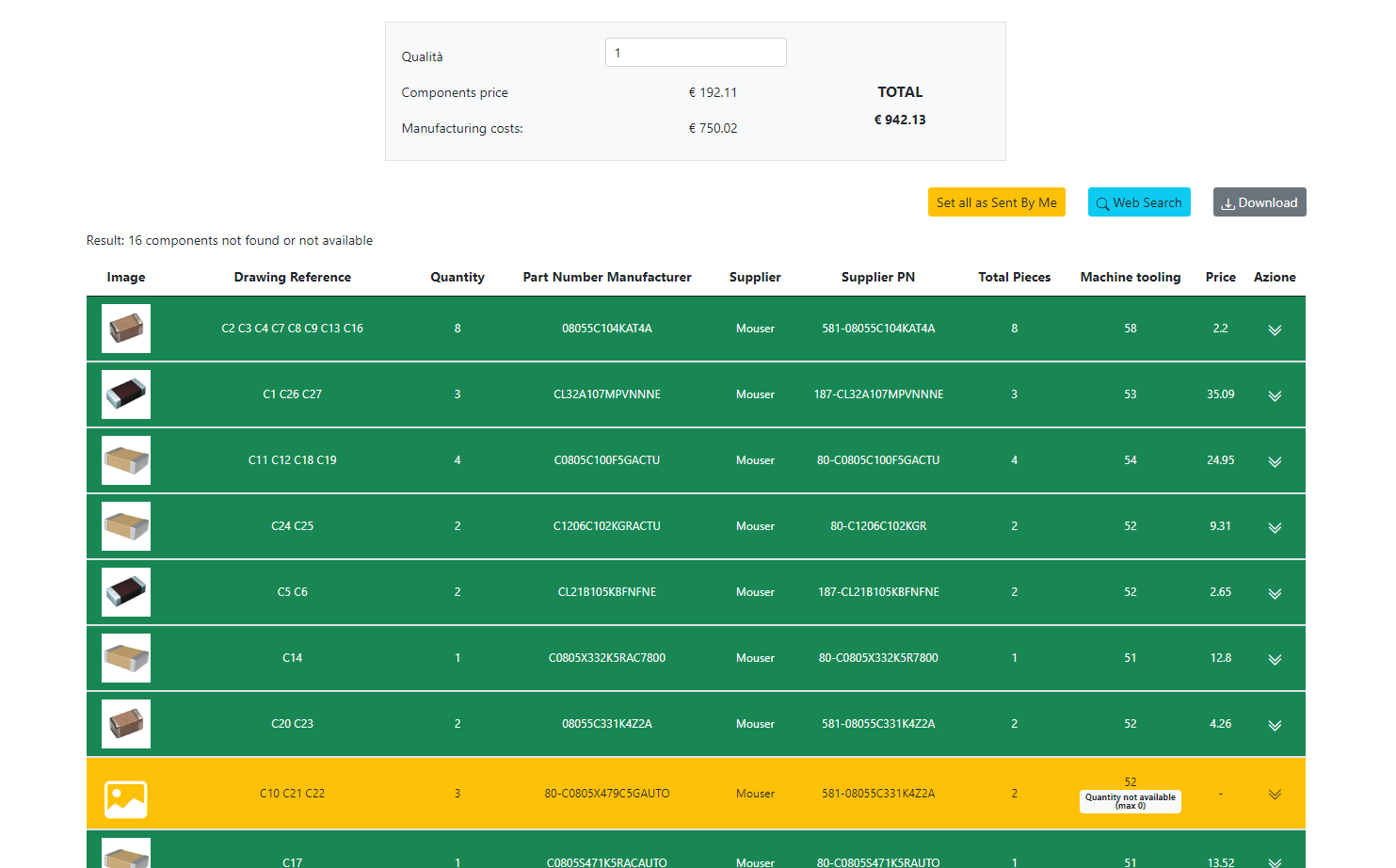Open capacitor thumbnail for C20 C23 row
The width and height of the screenshot is (1396, 868).
coord(126,724)
